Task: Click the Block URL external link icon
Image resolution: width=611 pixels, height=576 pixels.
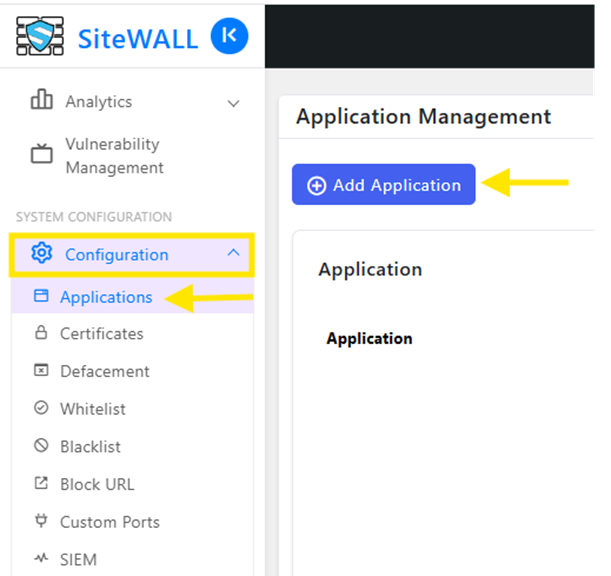Action: (41, 483)
